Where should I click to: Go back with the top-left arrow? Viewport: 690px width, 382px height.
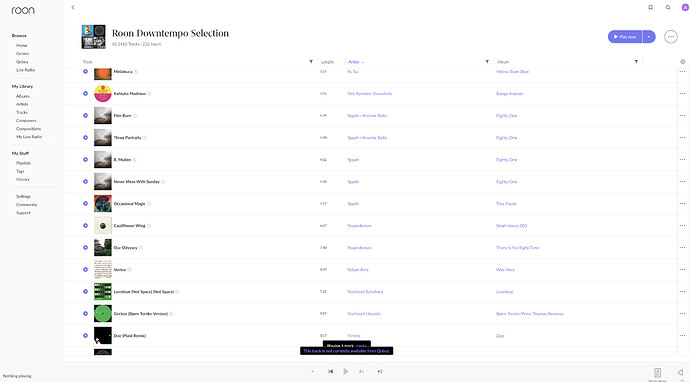click(x=73, y=7)
